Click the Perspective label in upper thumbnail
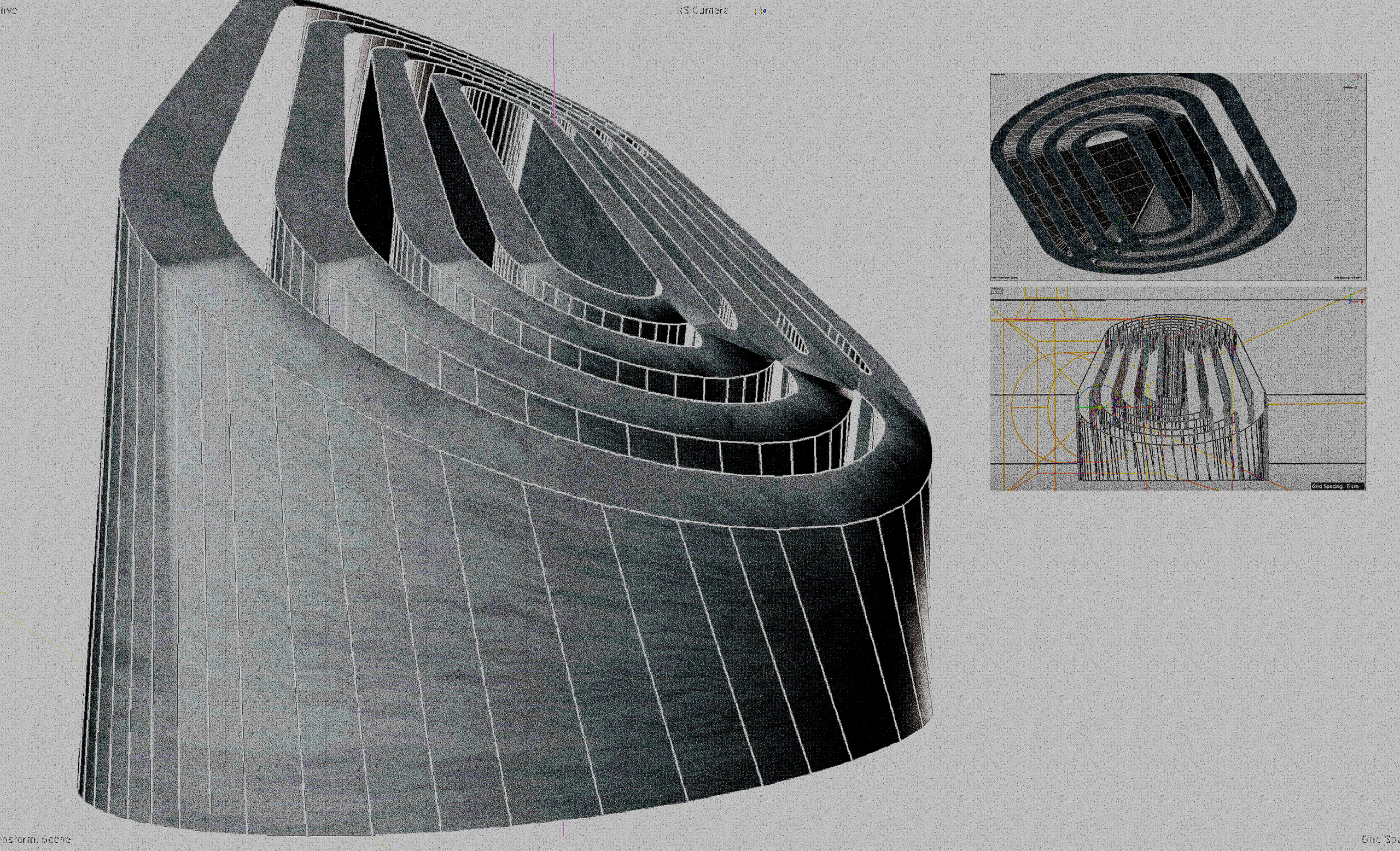1400x851 pixels. [998, 74]
